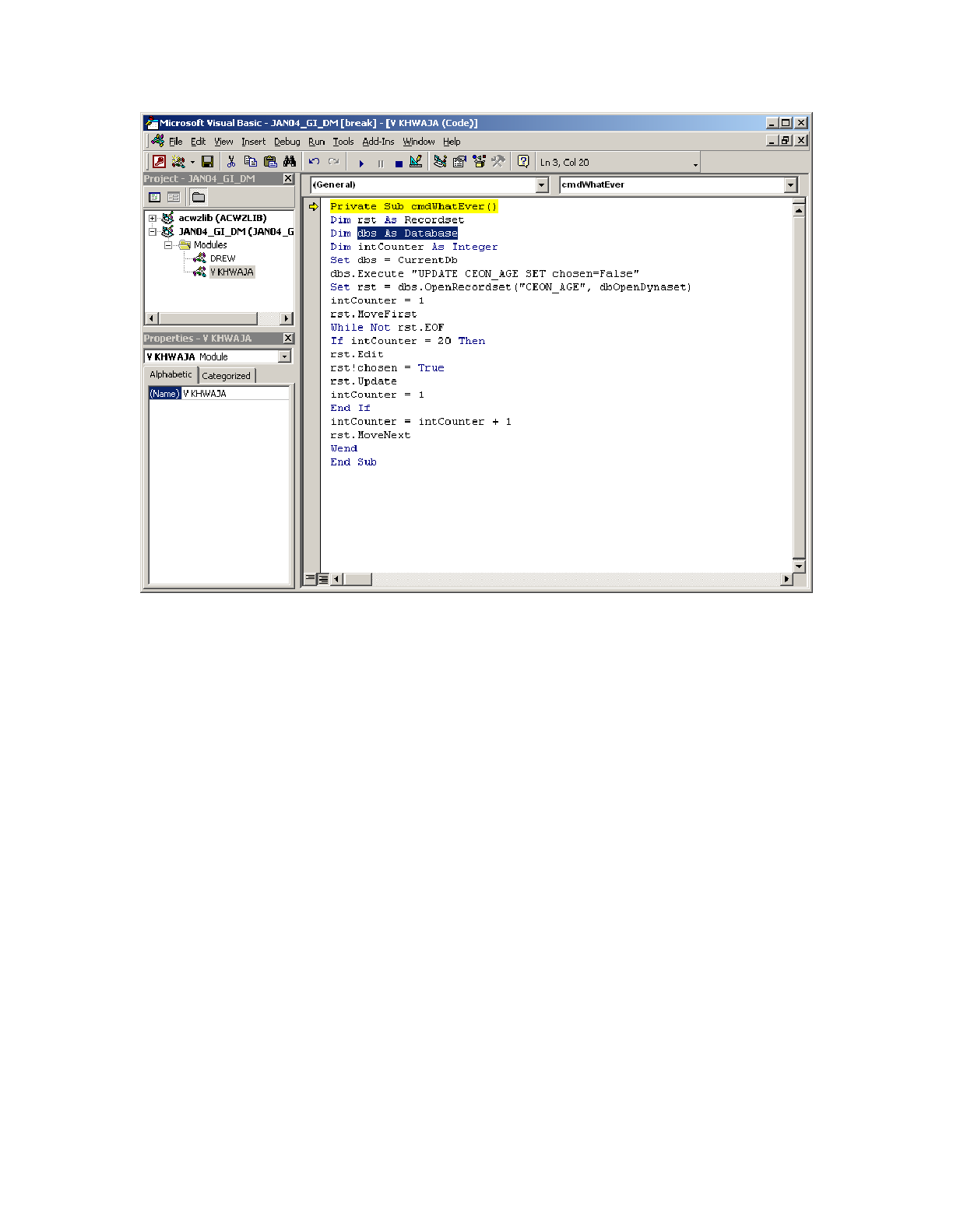Screen dimensions: 953x1232
Task: Click the Run/Continue play icon
Action: coord(361,163)
